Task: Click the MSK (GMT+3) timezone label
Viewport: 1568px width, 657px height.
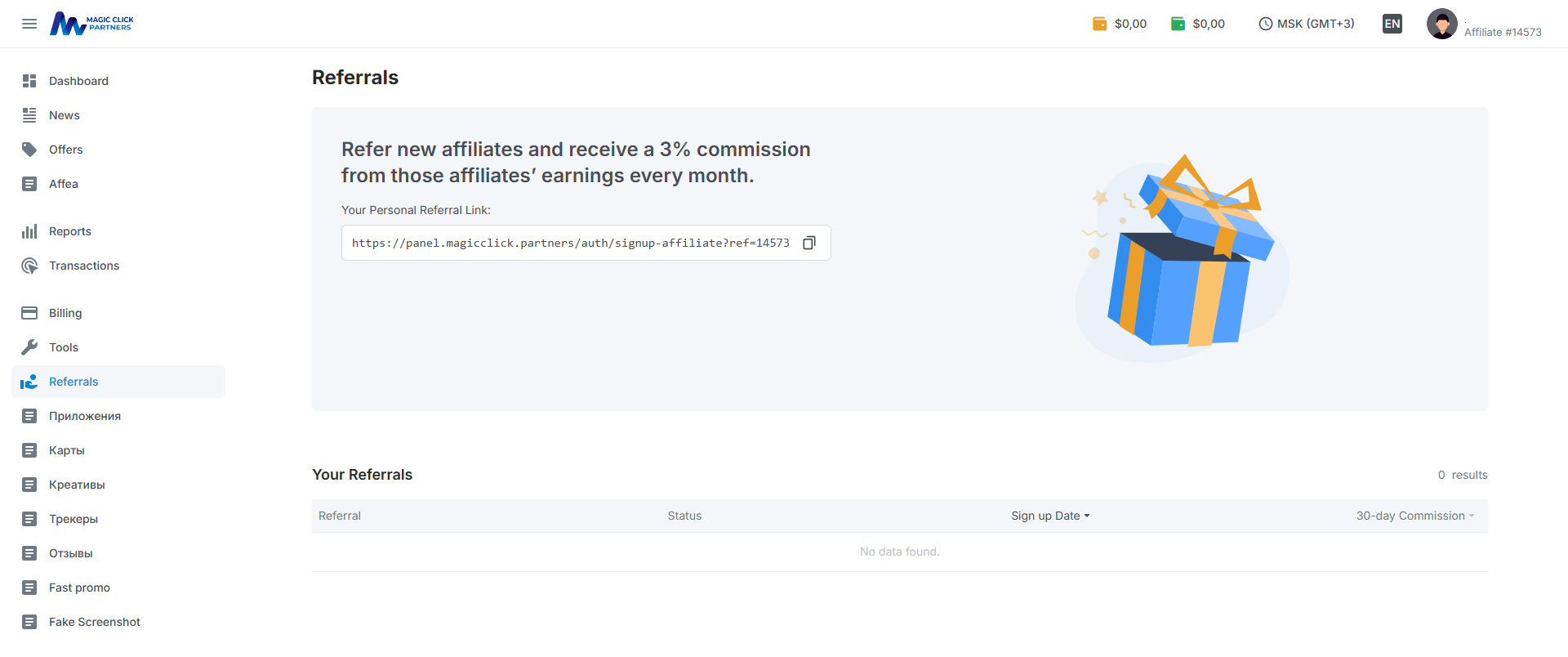Action: (1315, 24)
